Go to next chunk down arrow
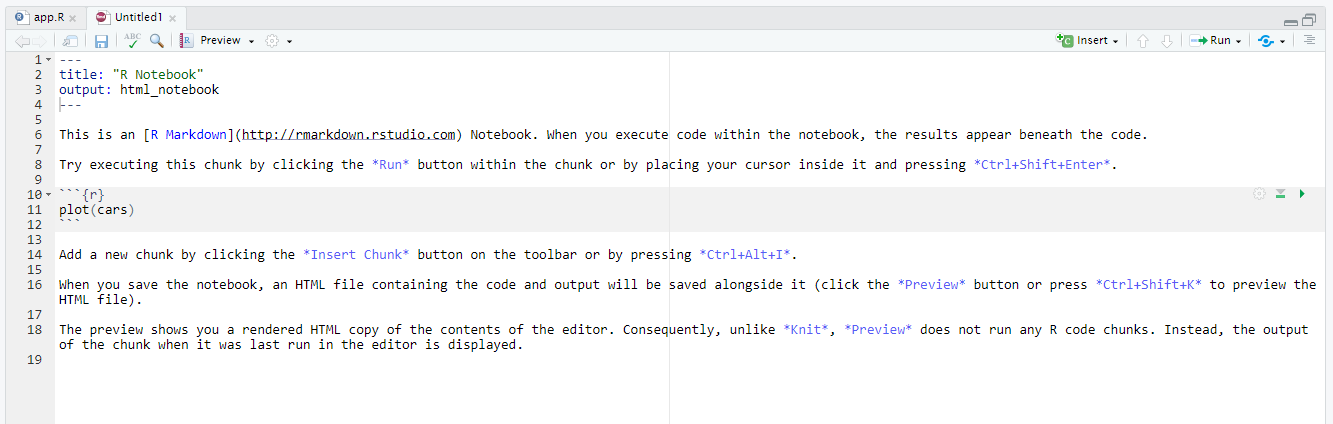This screenshot has width=1333, height=424. pyautogui.click(x=1166, y=41)
